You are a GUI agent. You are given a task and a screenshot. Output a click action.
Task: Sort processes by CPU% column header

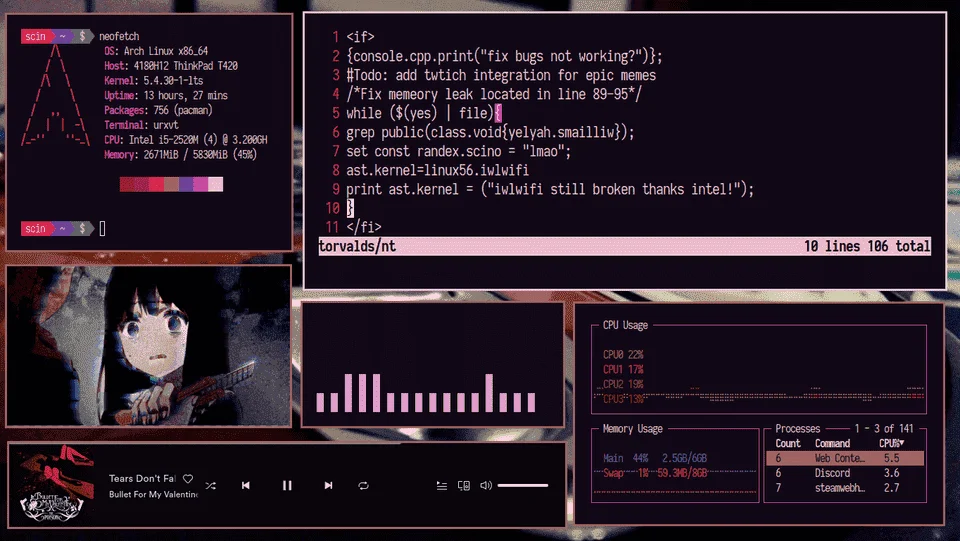pyautogui.click(x=891, y=443)
